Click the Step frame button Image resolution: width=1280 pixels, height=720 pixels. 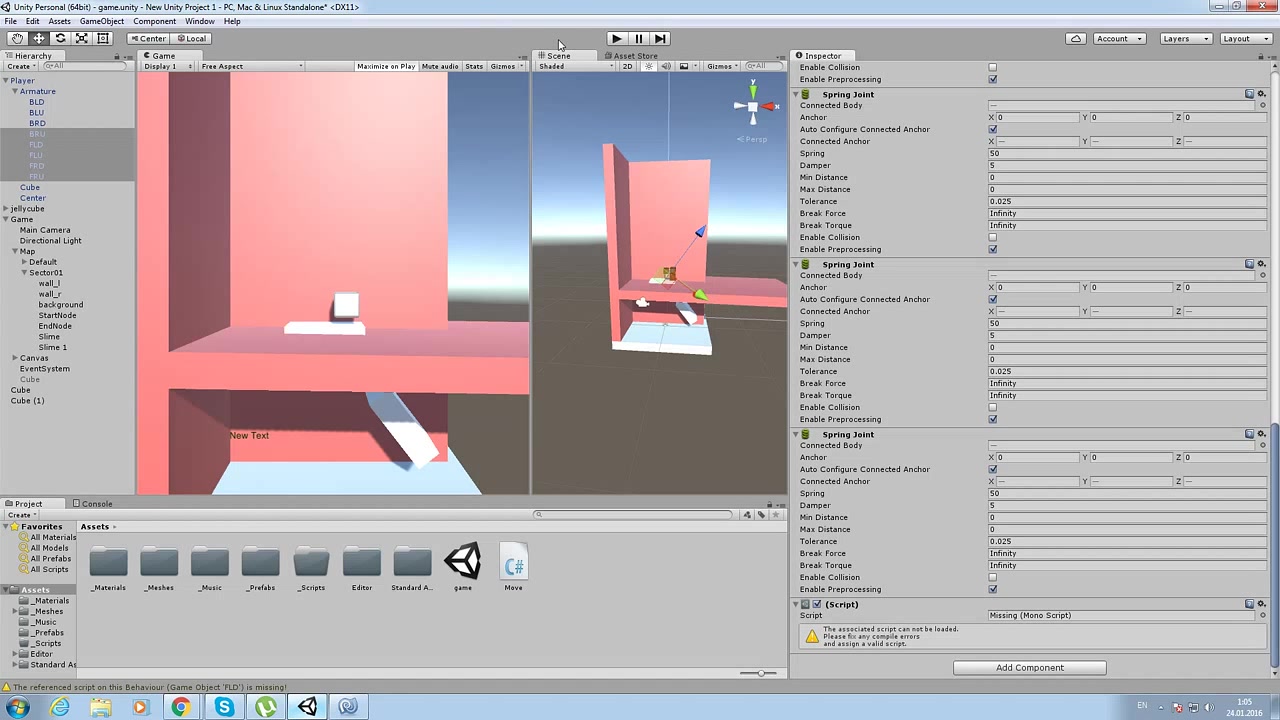660,38
